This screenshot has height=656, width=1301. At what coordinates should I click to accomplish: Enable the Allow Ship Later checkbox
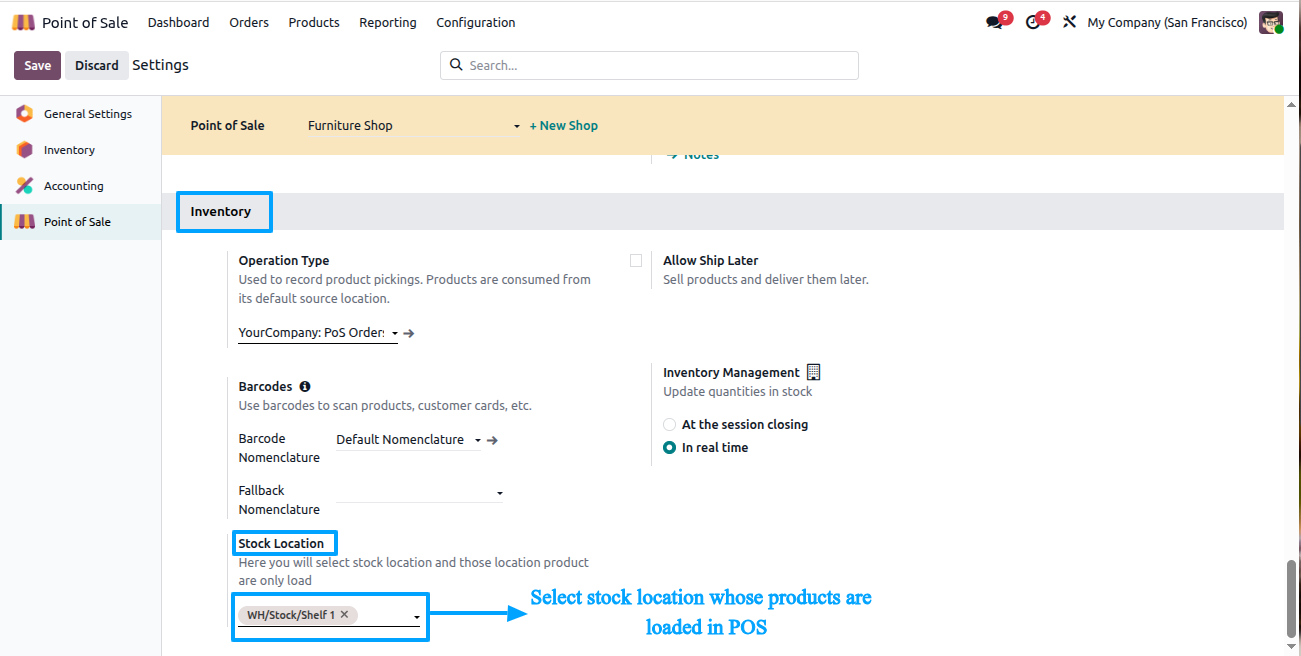coord(636,261)
